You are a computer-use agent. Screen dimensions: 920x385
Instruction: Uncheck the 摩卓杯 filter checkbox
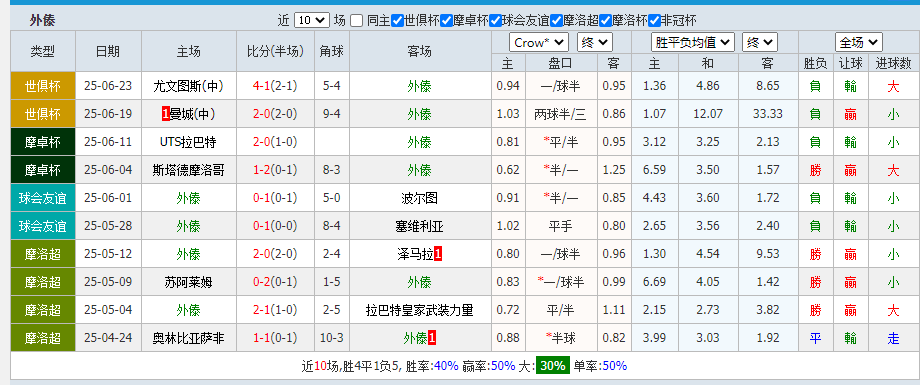[x=447, y=21]
